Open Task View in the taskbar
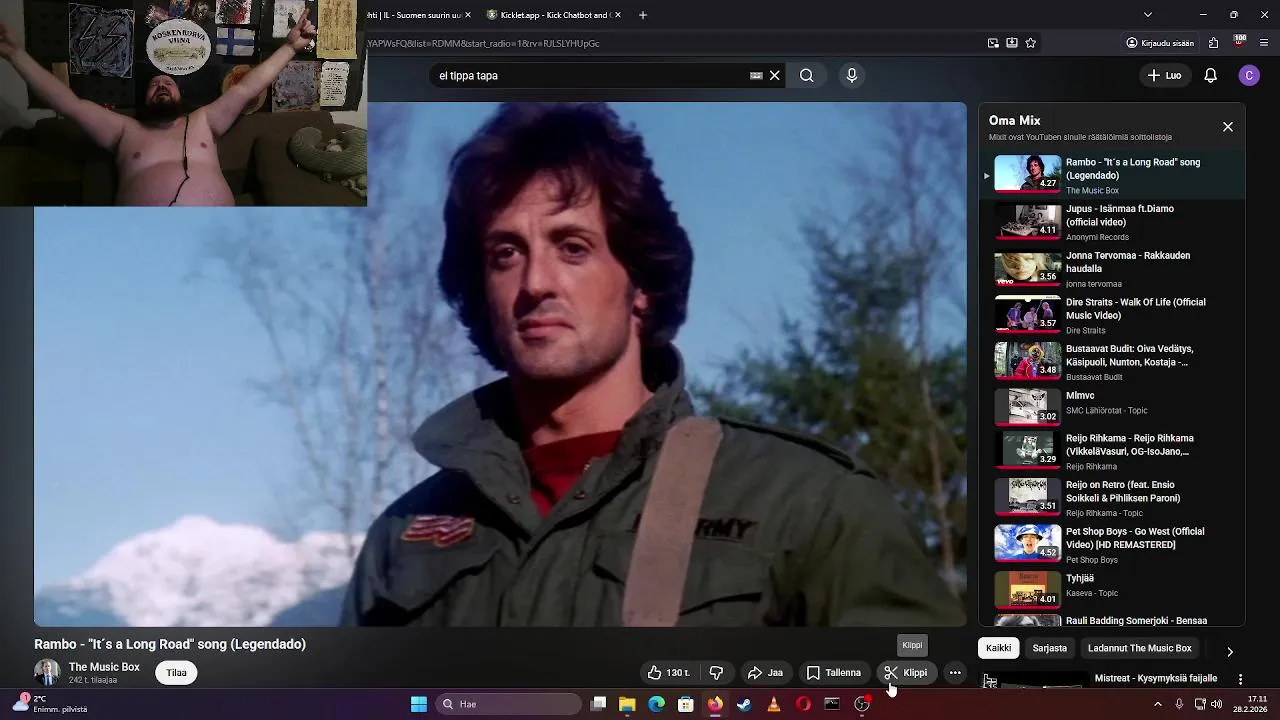 (x=598, y=704)
